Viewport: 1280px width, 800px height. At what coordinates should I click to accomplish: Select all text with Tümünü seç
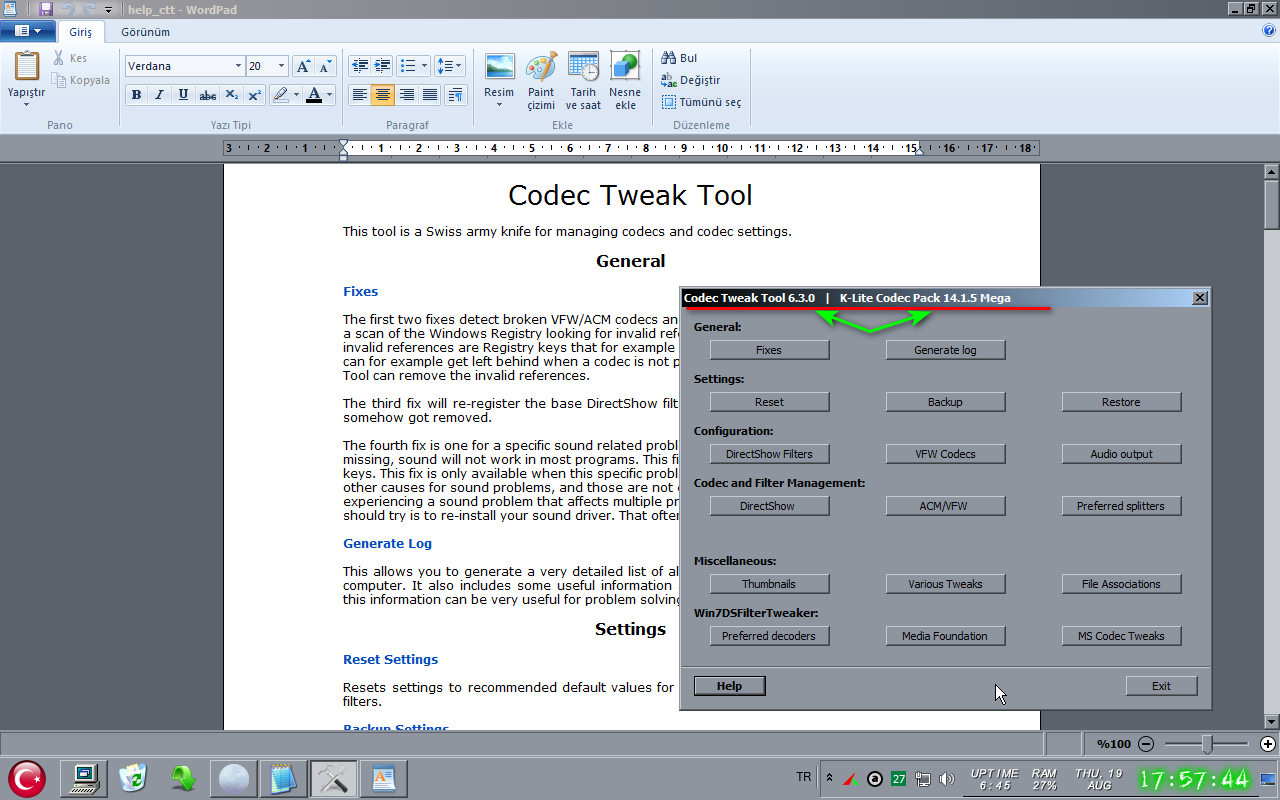(701, 102)
